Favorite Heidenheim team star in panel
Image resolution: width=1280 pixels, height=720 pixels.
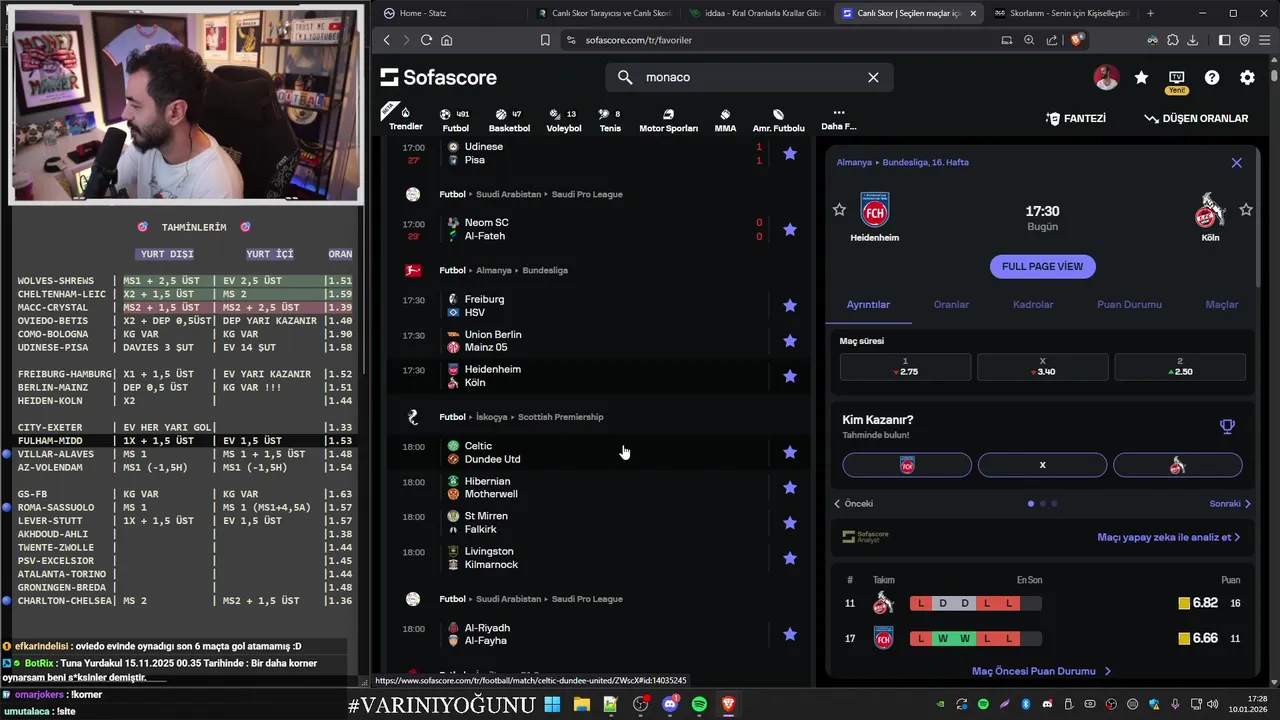839,209
